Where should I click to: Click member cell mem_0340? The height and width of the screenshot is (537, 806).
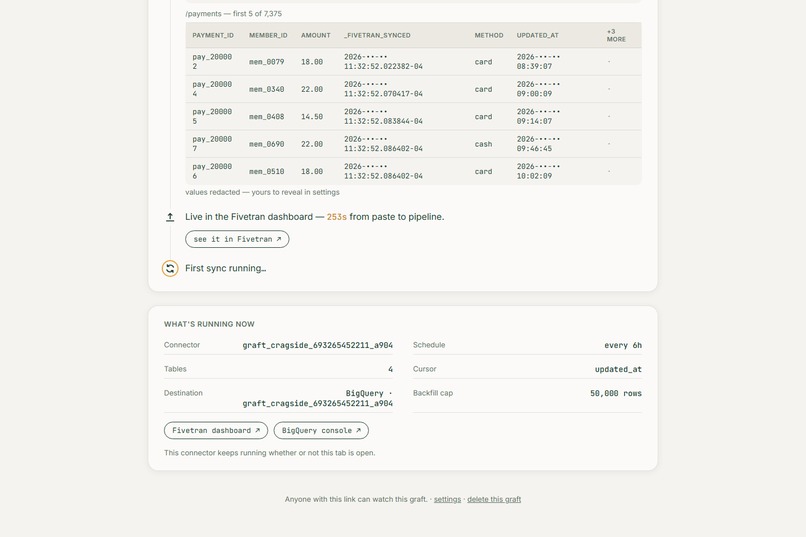pyautogui.click(x=267, y=89)
